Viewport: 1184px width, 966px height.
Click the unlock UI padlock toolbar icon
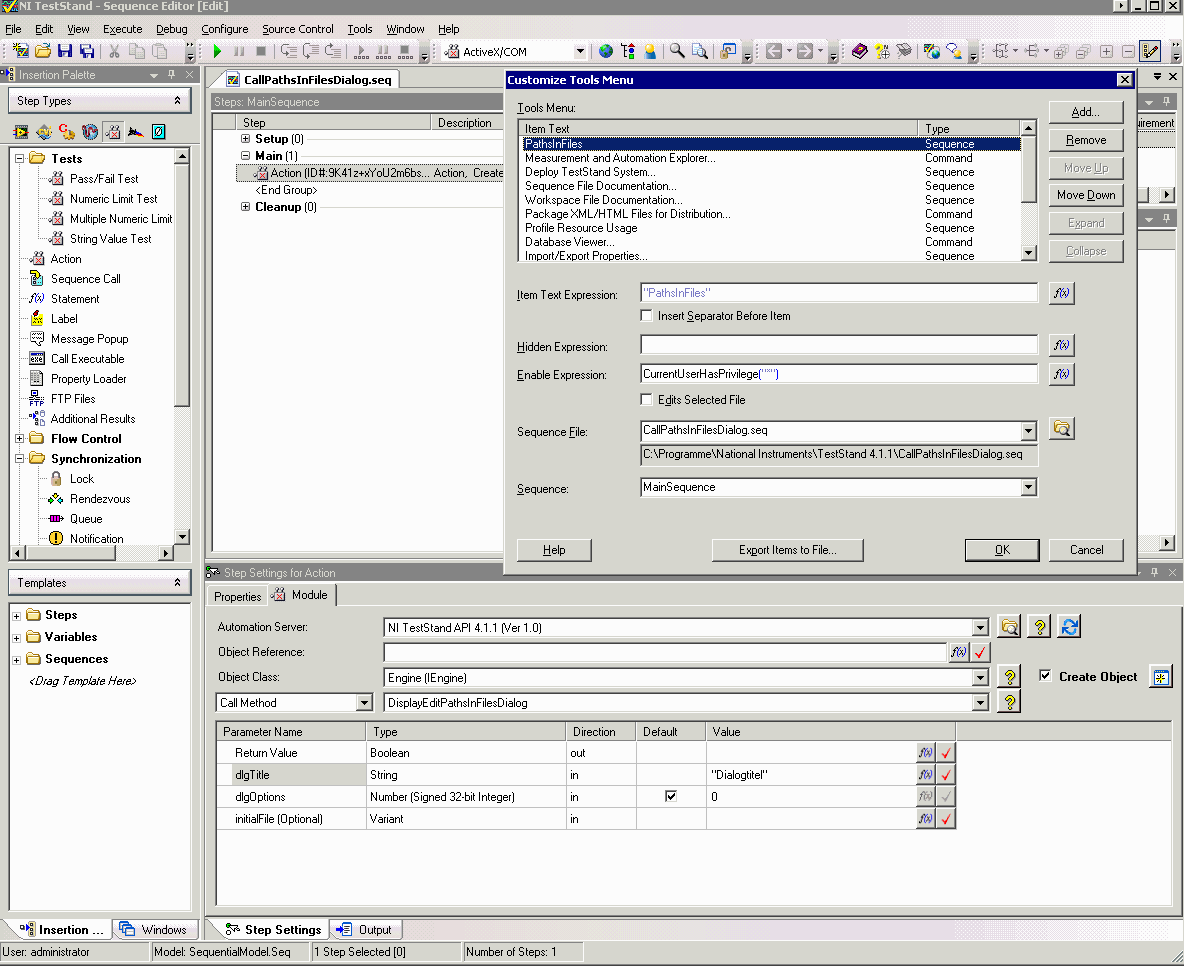point(728,51)
